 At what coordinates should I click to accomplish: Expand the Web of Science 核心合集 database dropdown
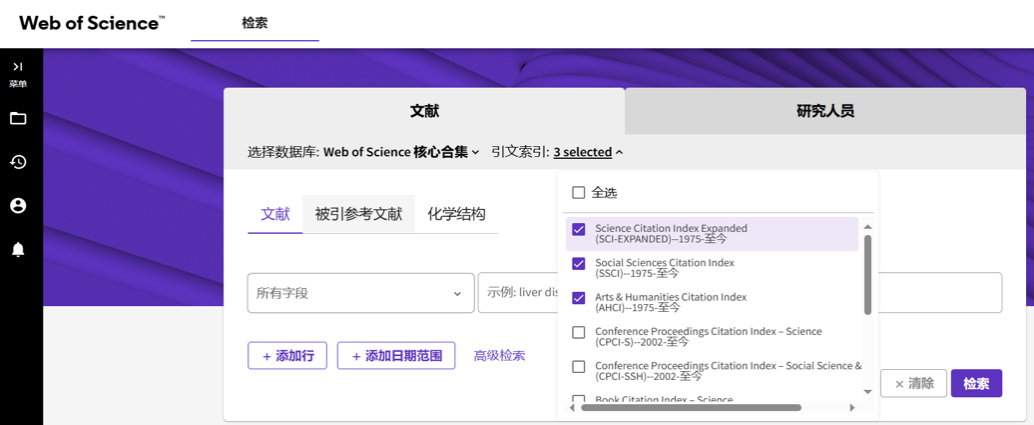tap(401, 152)
